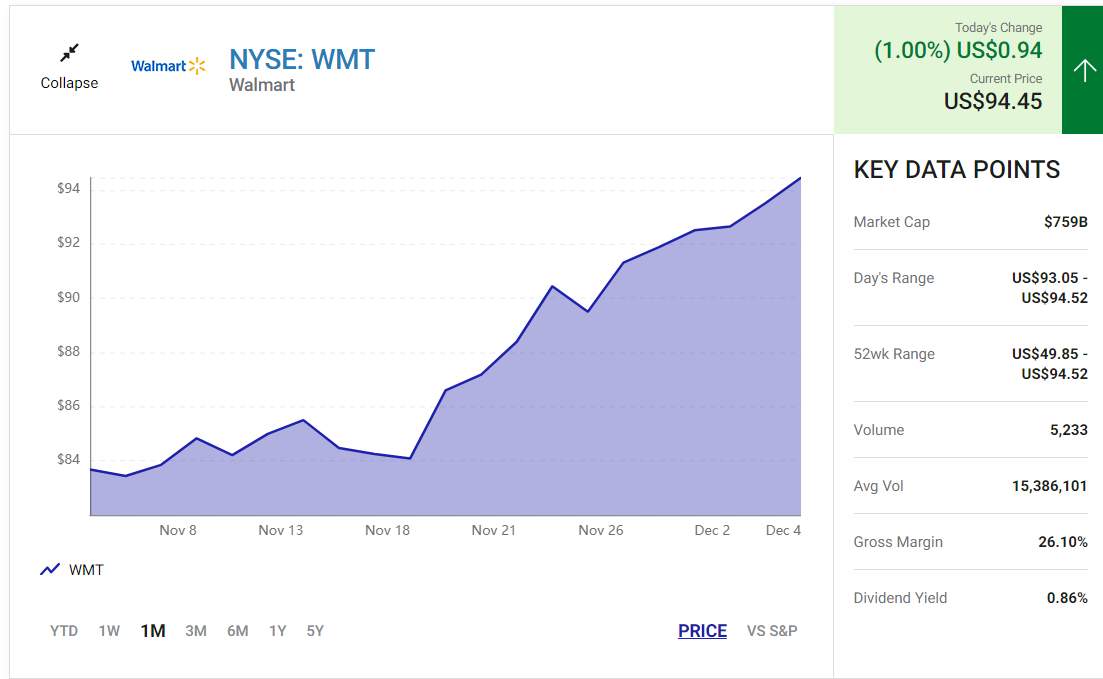Viewport: 1103px width, 679px height.
Task: Select the 1M time range
Action: [x=153, y=630]
